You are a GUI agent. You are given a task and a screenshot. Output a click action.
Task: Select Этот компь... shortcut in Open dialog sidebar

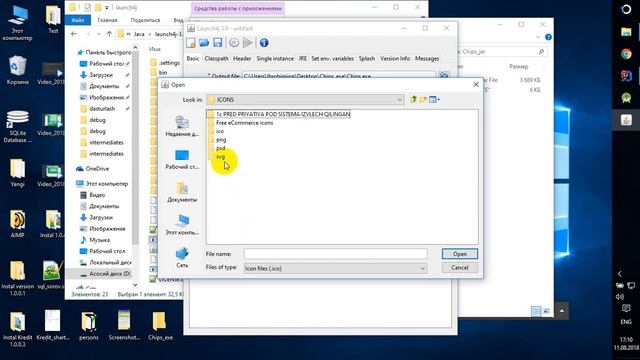[x=182, y=224]
